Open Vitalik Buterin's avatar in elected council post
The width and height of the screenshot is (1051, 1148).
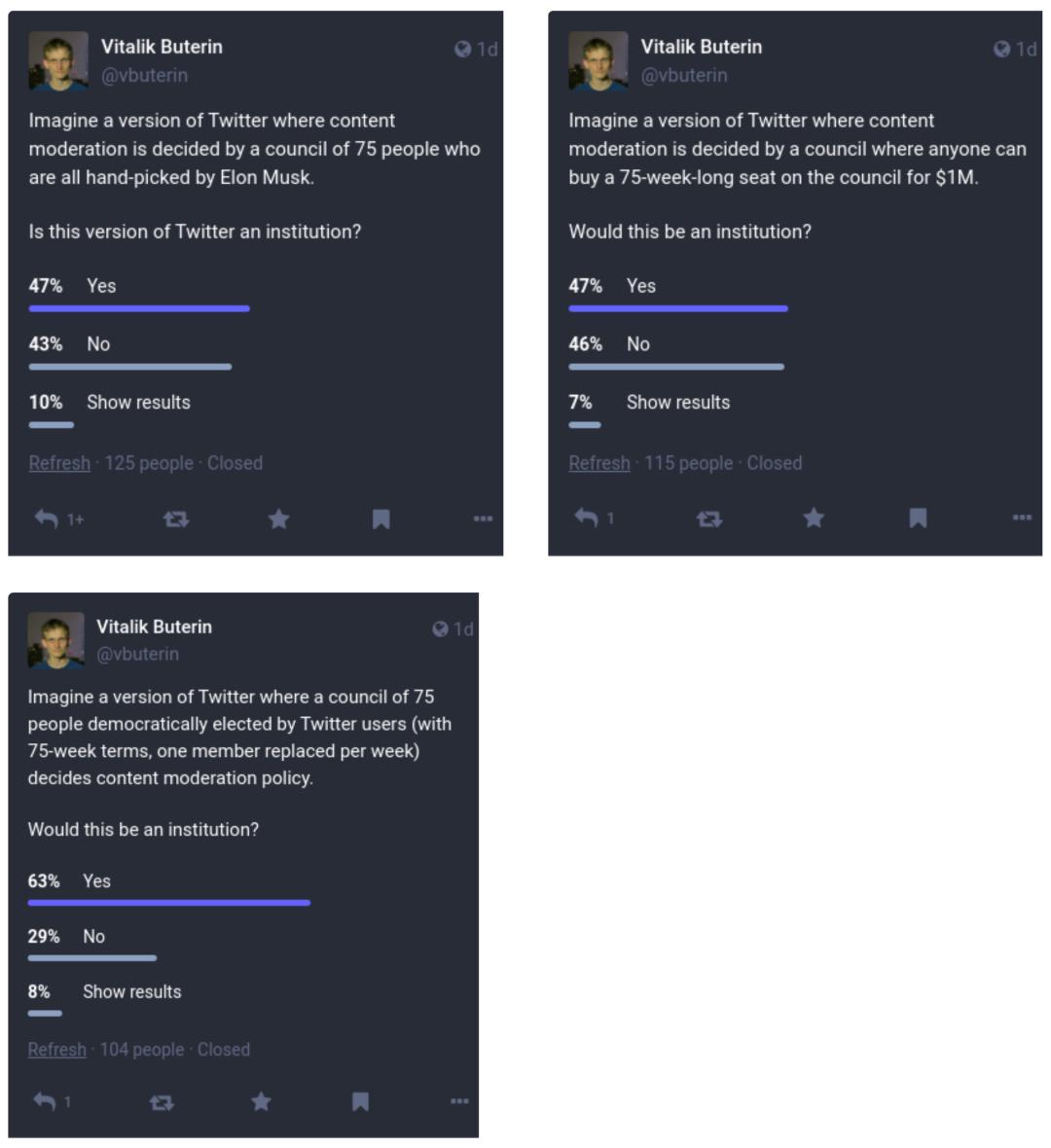click(55, 640)
